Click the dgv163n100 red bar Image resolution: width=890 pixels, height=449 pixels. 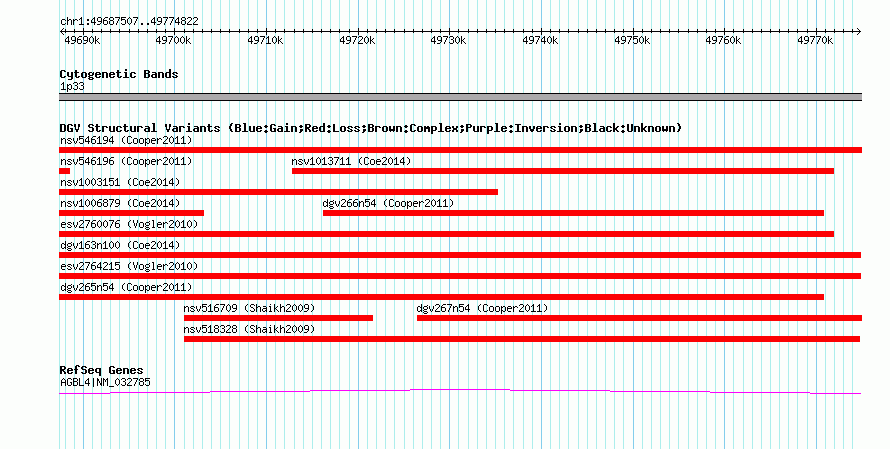coord(460,255)
